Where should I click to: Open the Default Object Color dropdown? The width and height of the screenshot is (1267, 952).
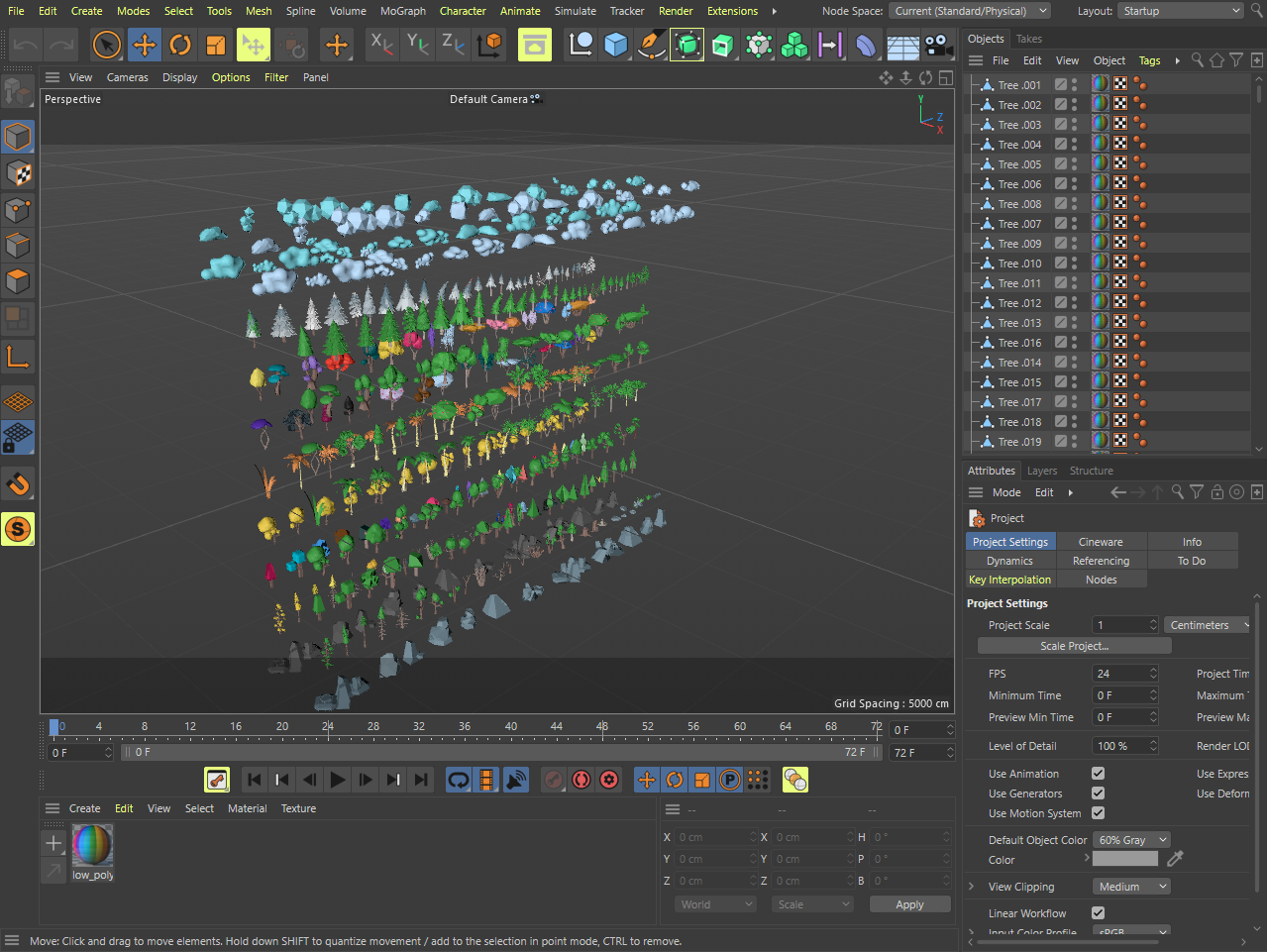(x=1133, y=840)
